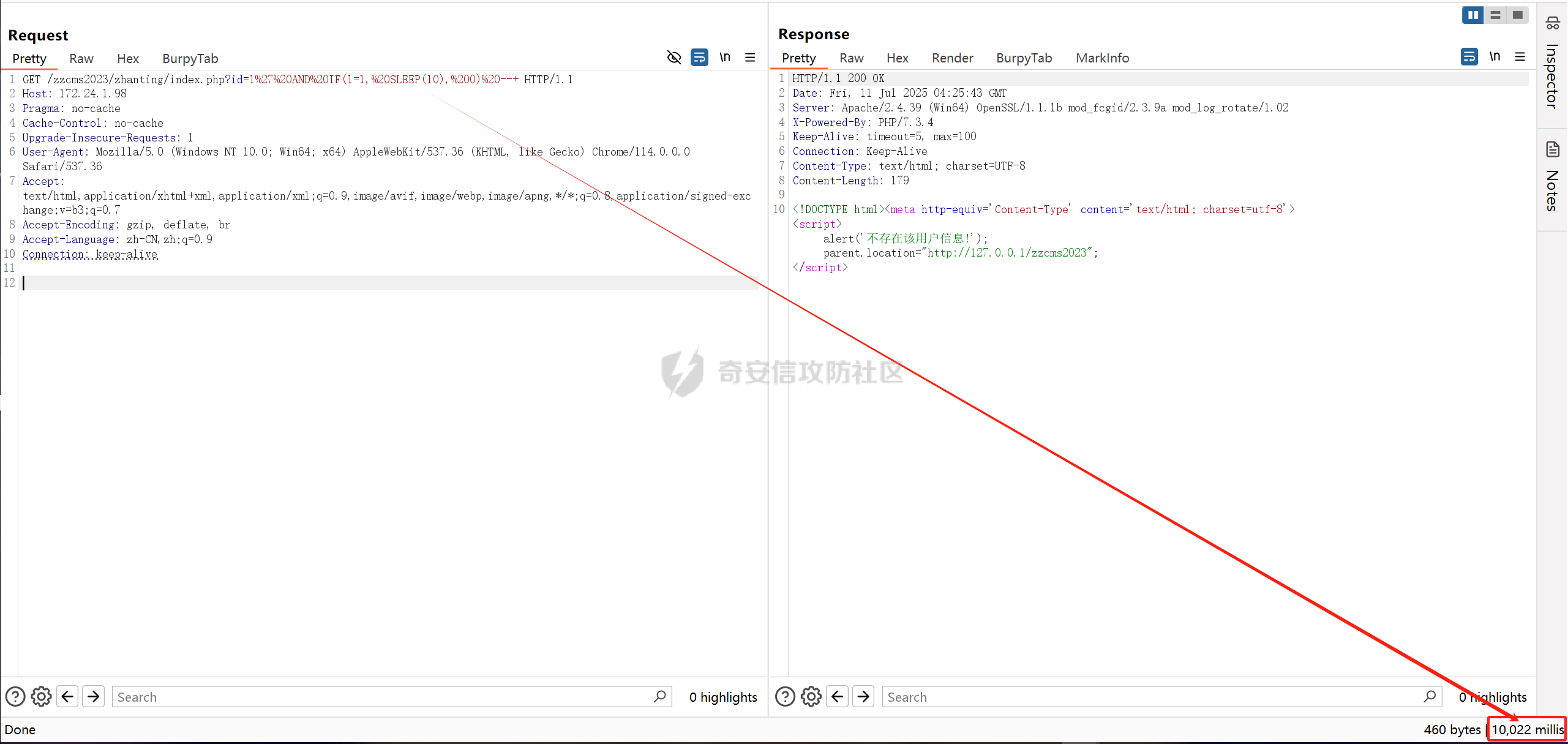Click the Done status text

[20, 730]
